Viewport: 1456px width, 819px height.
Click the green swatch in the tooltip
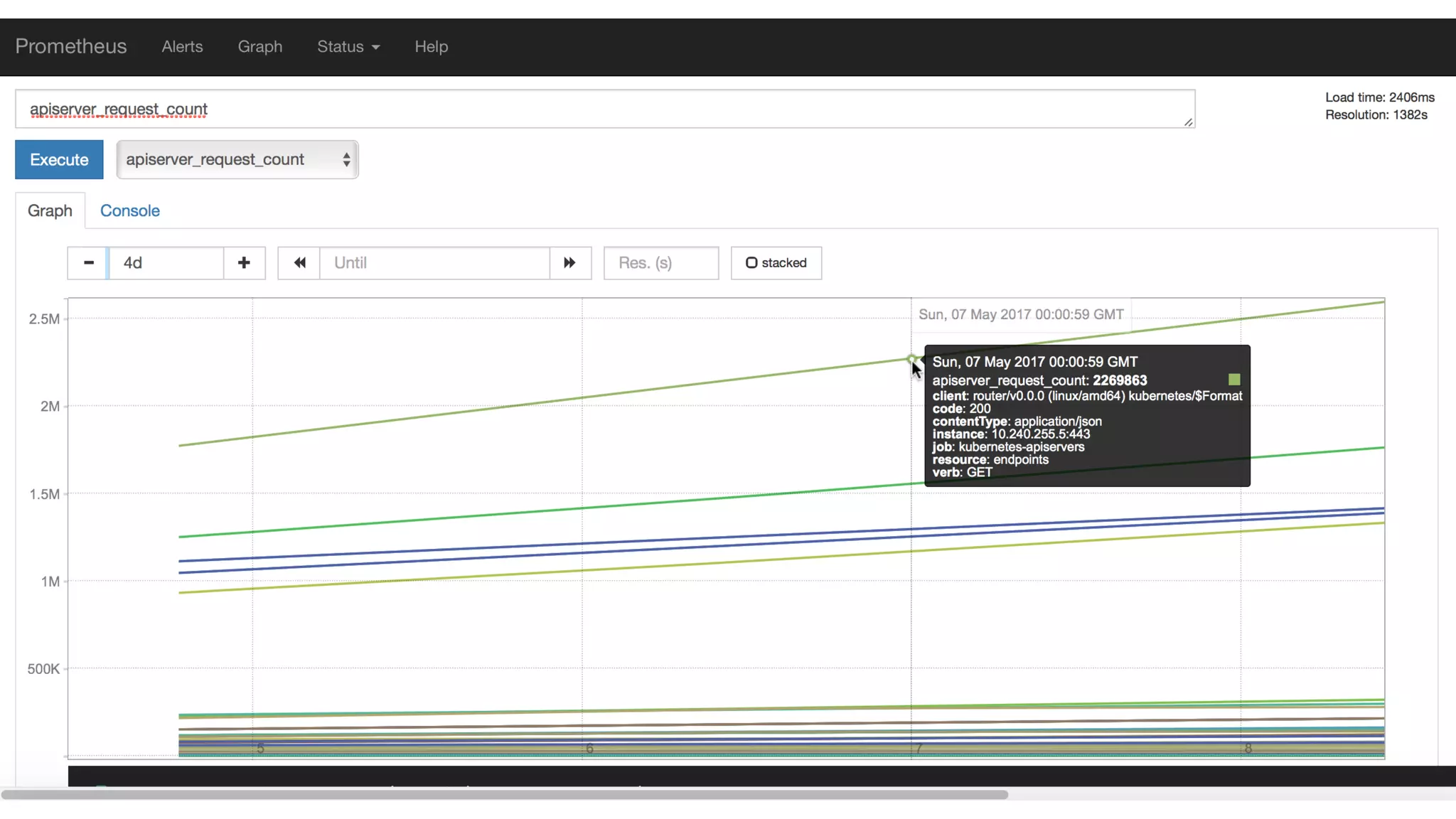click(1234, 380)
